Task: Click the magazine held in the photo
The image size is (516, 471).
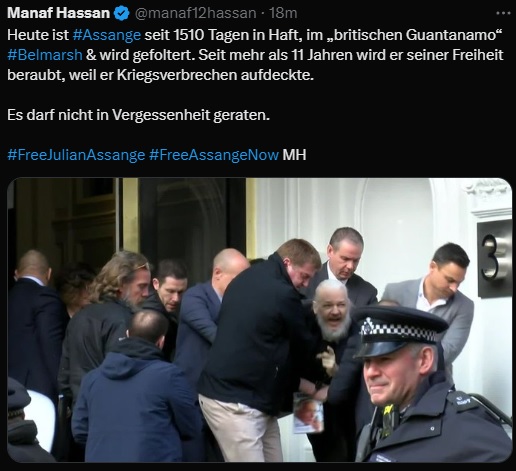Action: click(308, 413)
